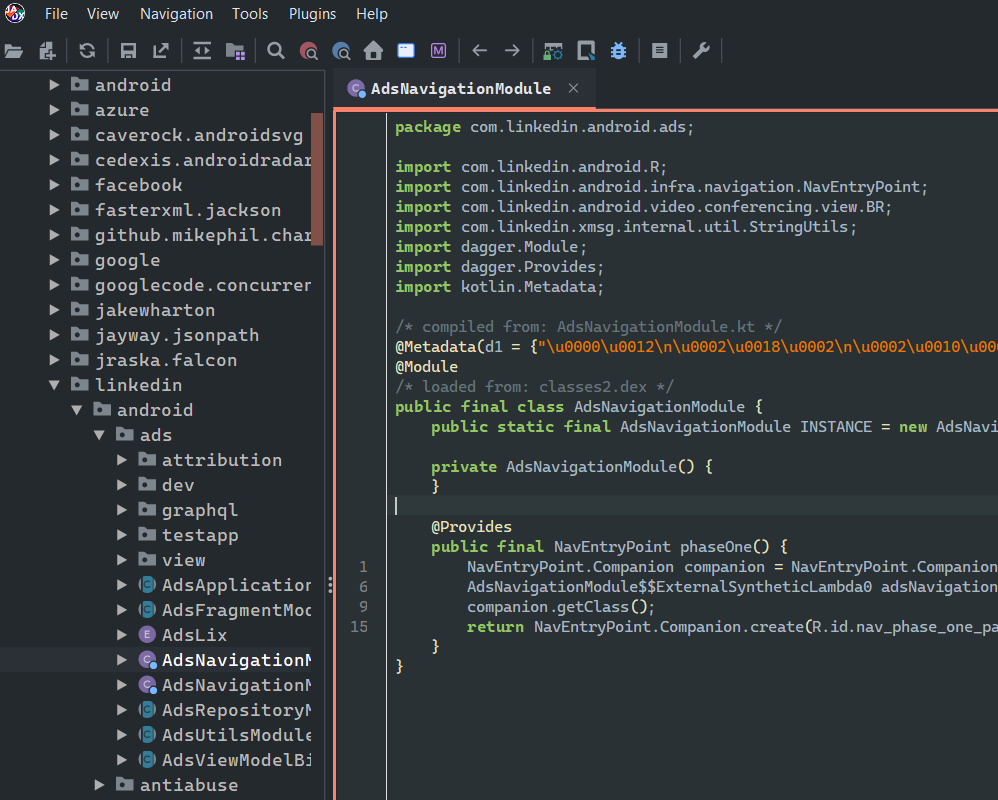Navigate back with the left arrow

click(480, 50)
